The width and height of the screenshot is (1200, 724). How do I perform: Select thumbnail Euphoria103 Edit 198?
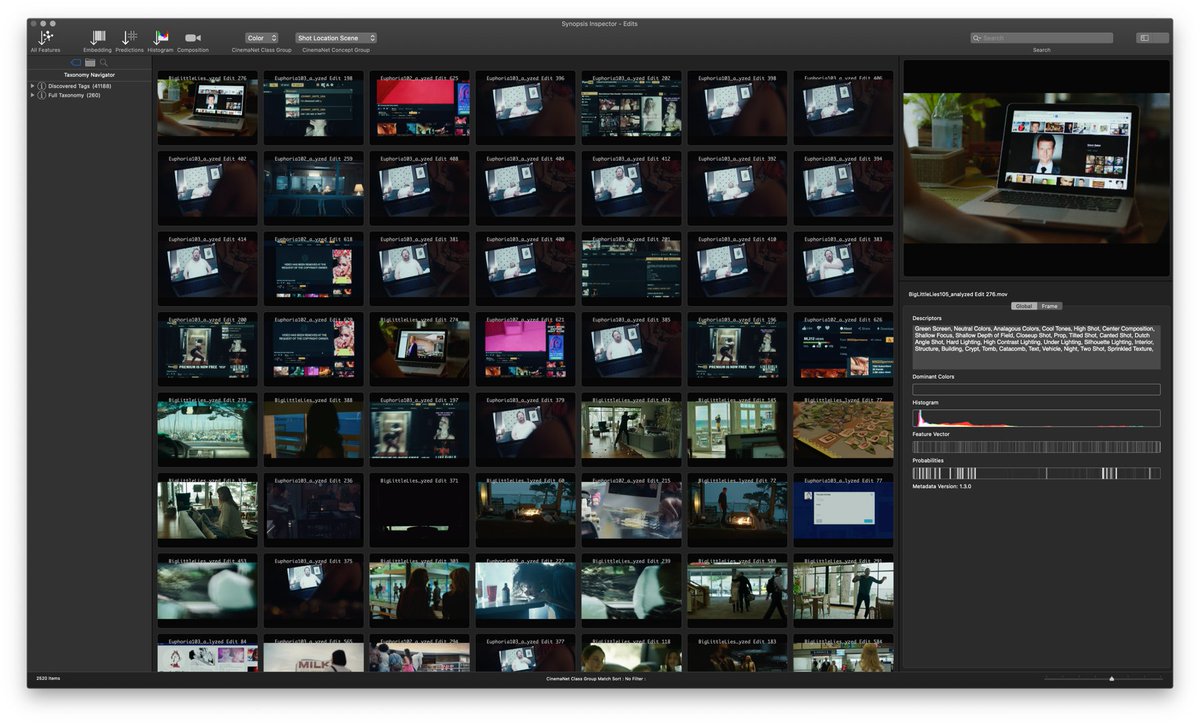point(313,108)
